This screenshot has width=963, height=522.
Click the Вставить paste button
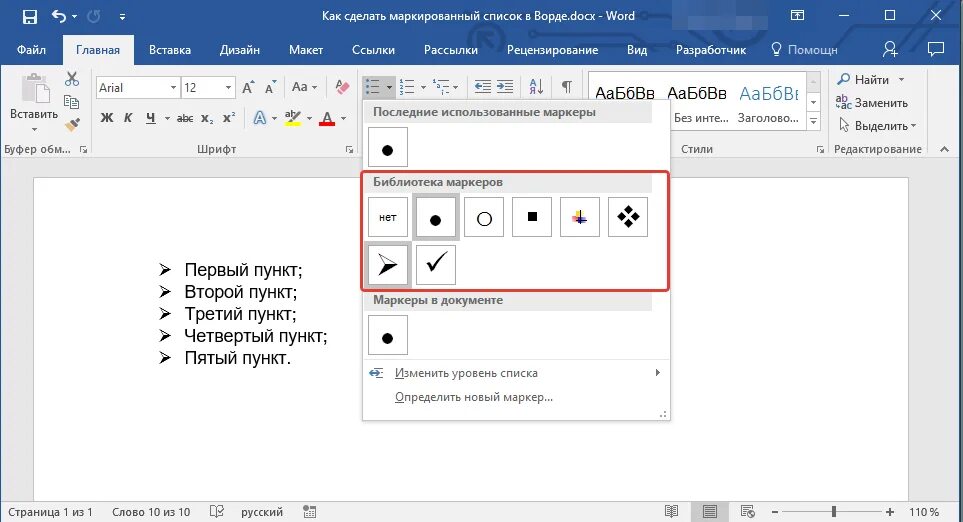click(x=34, y=101)
